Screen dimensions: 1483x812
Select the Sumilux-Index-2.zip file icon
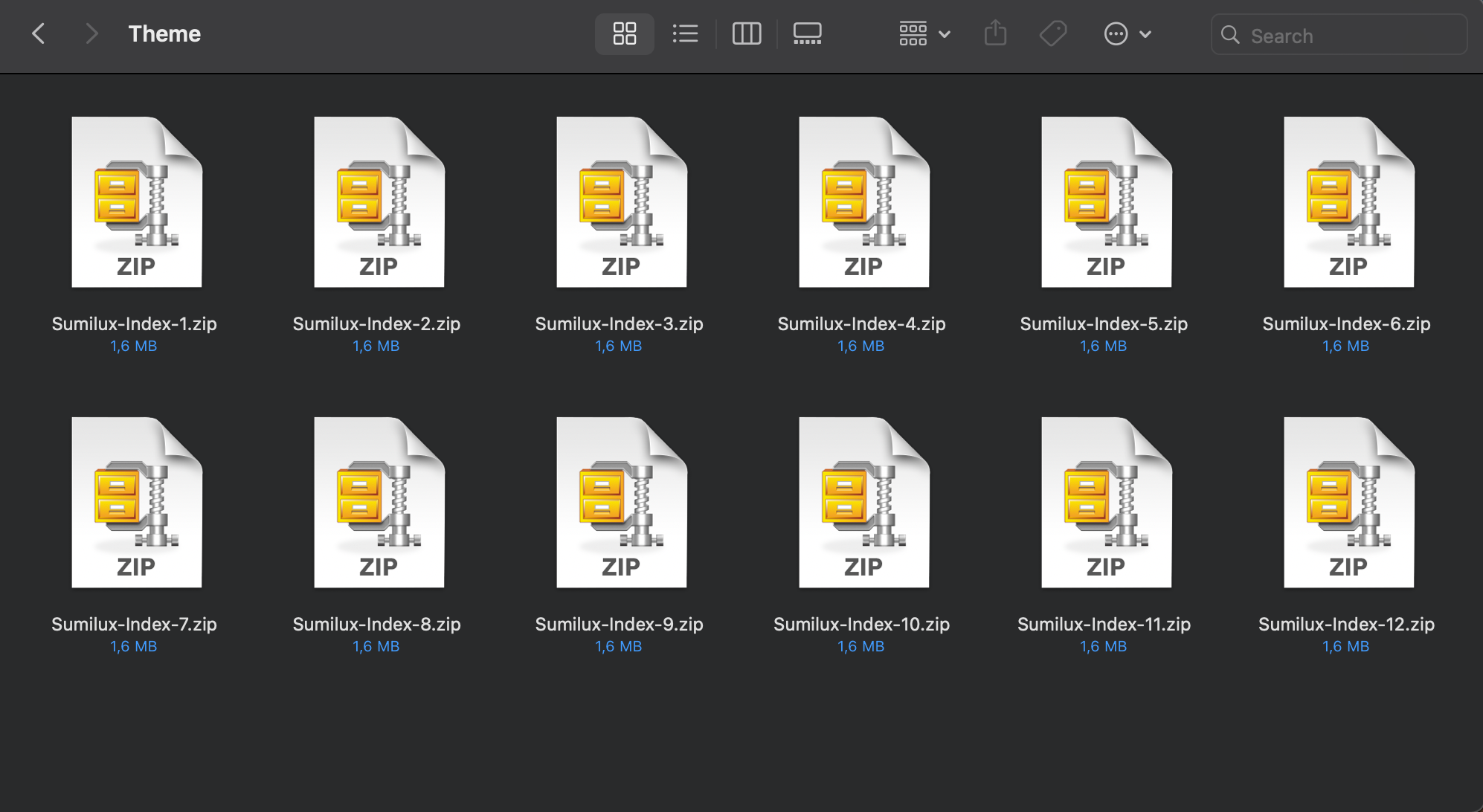(x=379, y=202)
